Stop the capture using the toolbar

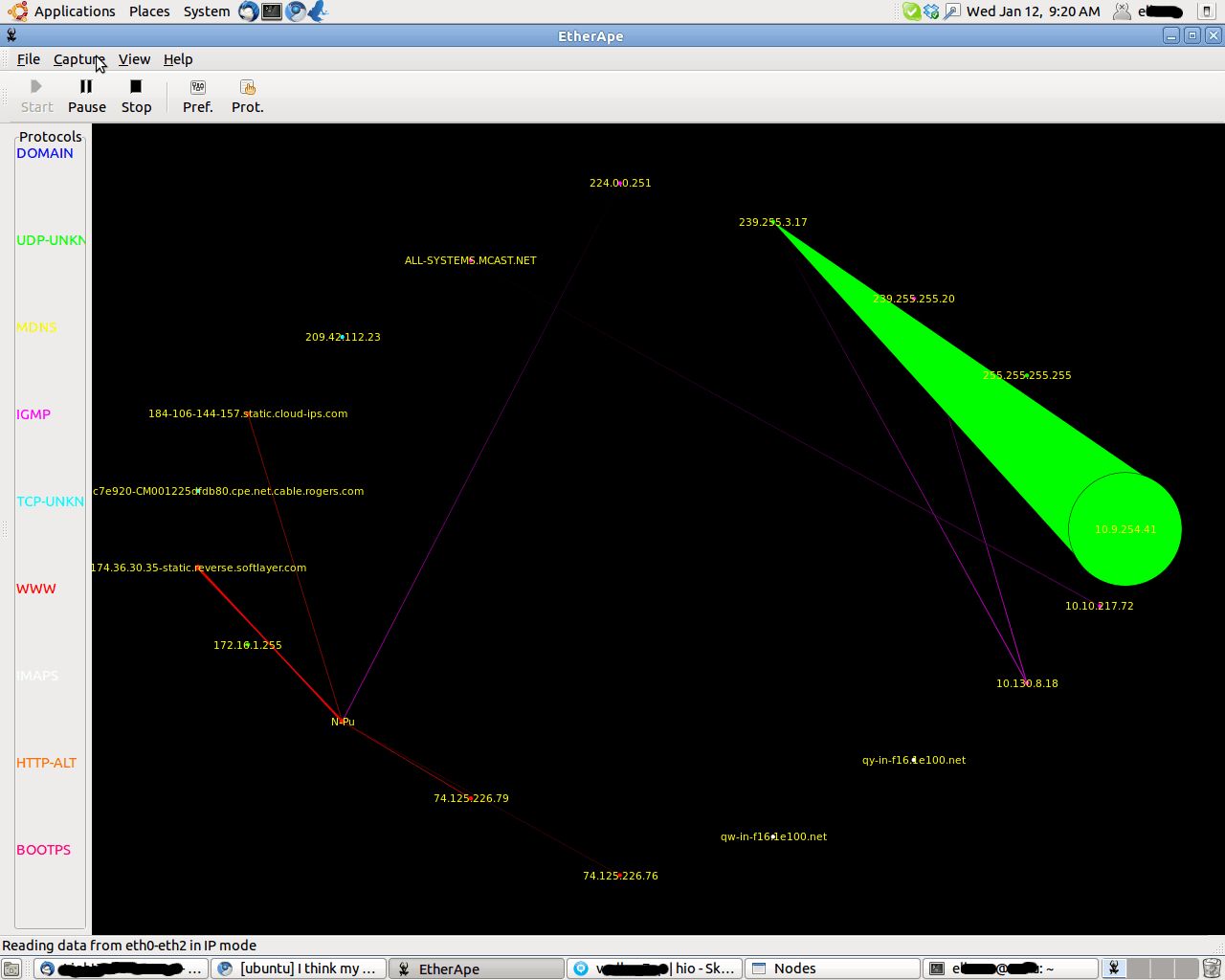point(136,97)
